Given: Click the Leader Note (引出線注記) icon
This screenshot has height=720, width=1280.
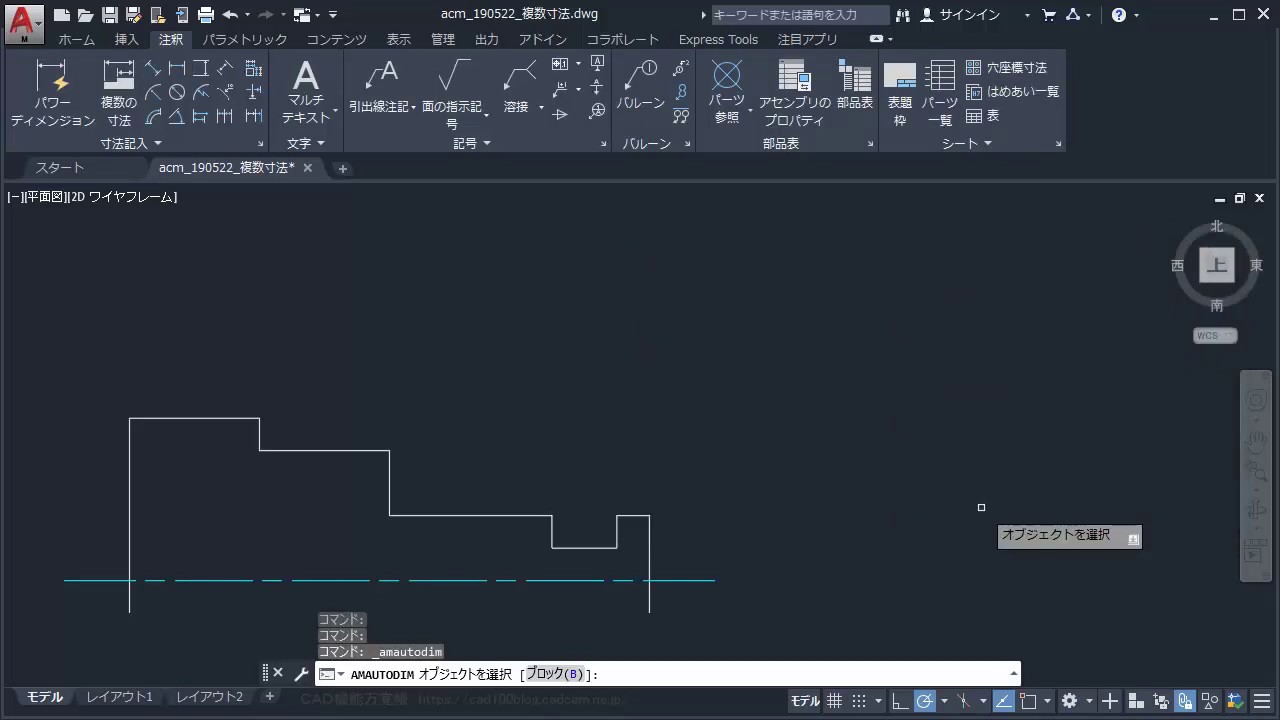Looking at the screenshot, I should pyautogui.click(x=381, y=85).
